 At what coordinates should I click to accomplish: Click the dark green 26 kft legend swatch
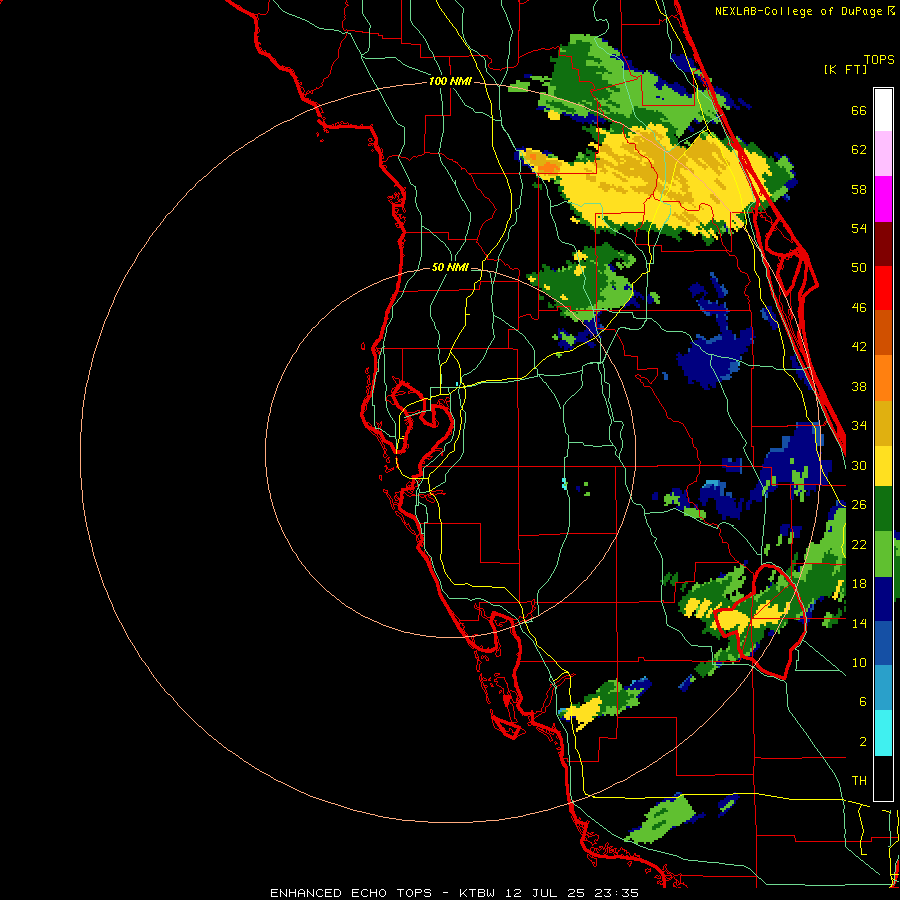click(883, 509)
